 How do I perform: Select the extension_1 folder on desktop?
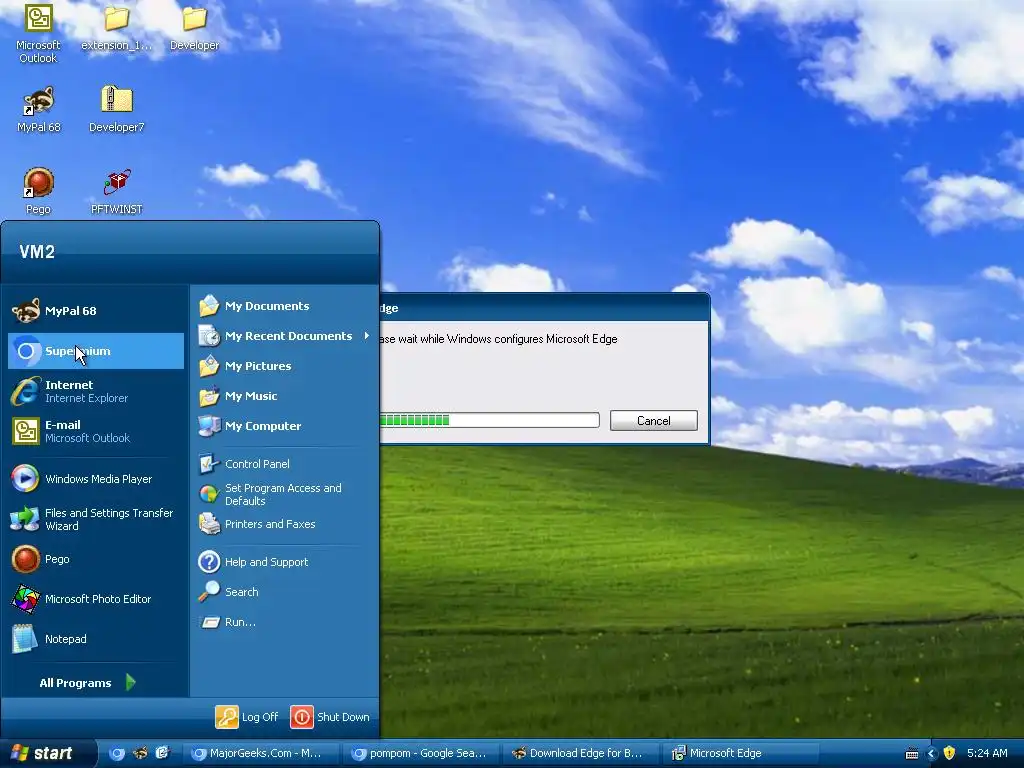click(x=116, y=29)
